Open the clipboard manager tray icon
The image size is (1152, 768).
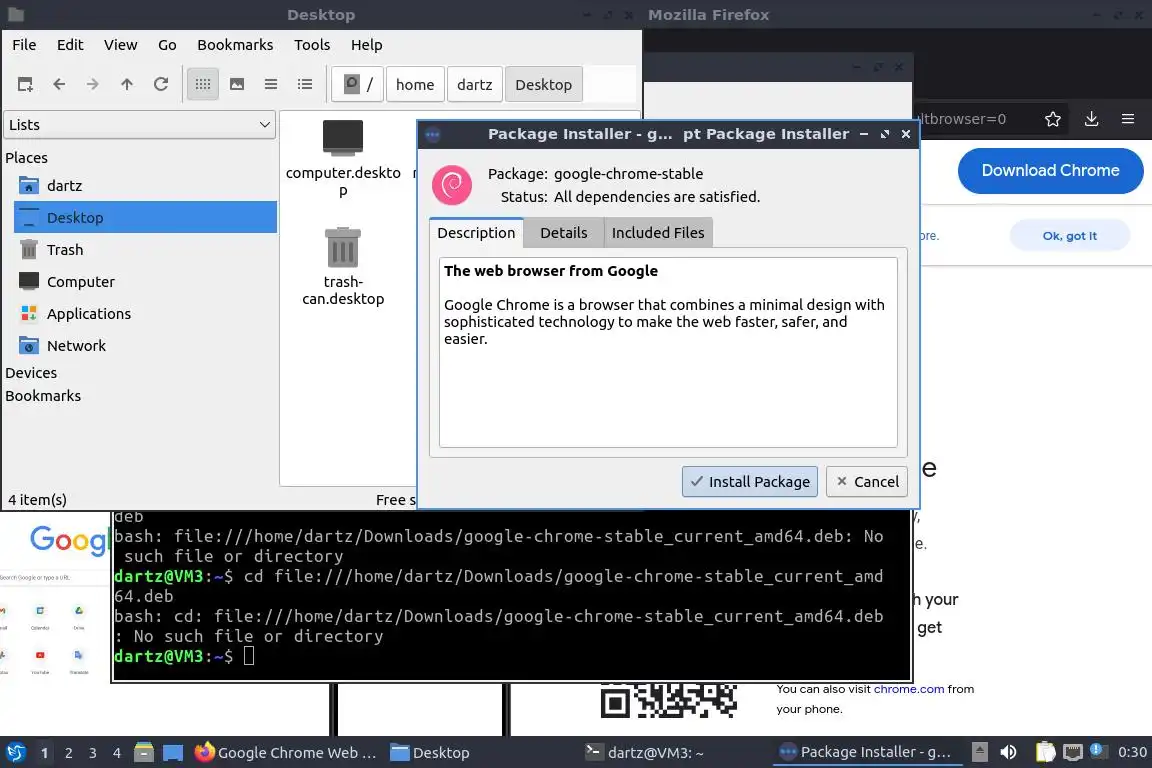click(x=1045, y=752)
